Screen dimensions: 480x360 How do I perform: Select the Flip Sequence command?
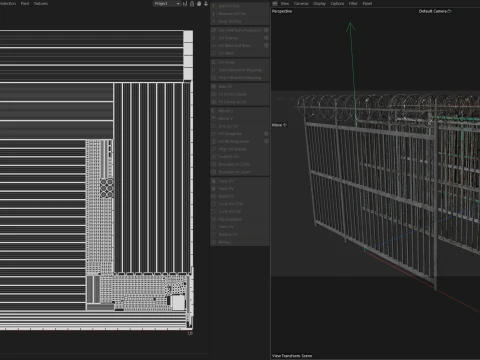click(230, 219)
